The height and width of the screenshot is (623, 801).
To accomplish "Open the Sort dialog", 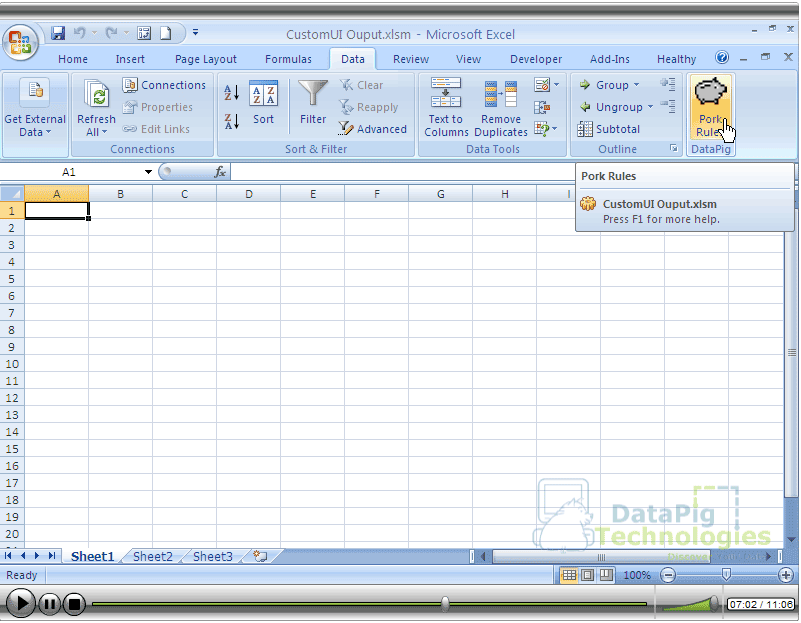I will (264, 103).
